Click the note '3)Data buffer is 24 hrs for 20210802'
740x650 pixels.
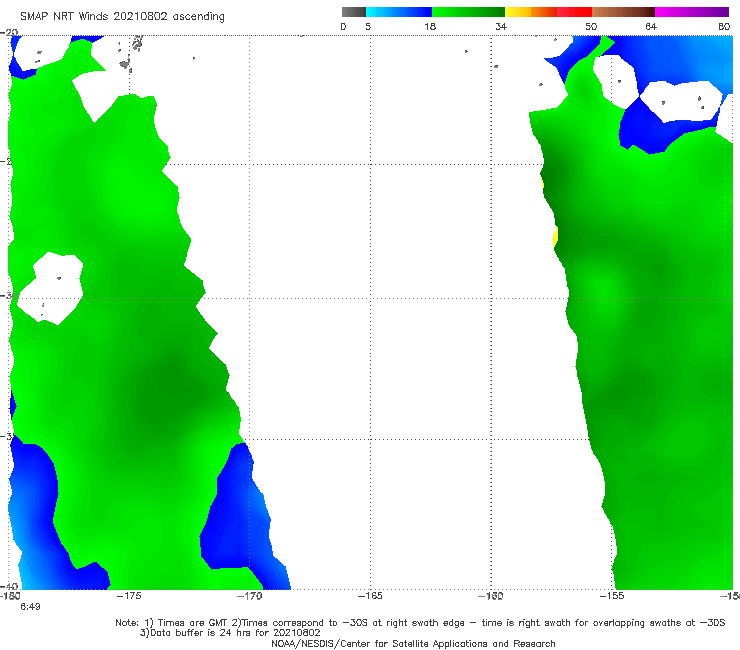tap(230, 633)
